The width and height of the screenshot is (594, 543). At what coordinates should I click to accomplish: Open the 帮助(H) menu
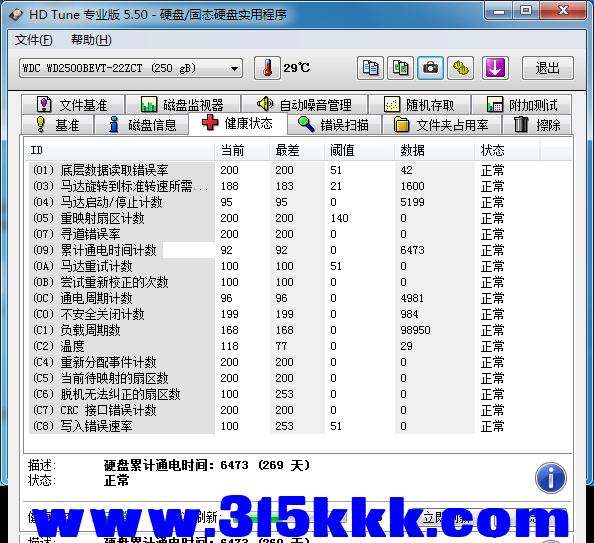[x=91, y=40]
